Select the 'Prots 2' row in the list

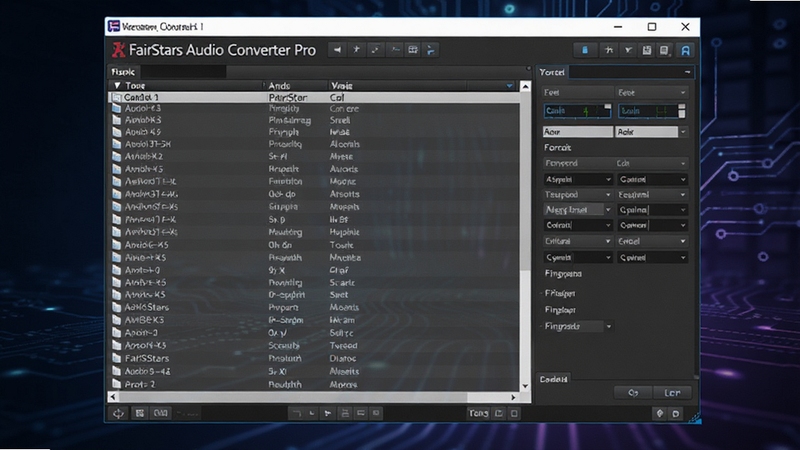[313, 384]
